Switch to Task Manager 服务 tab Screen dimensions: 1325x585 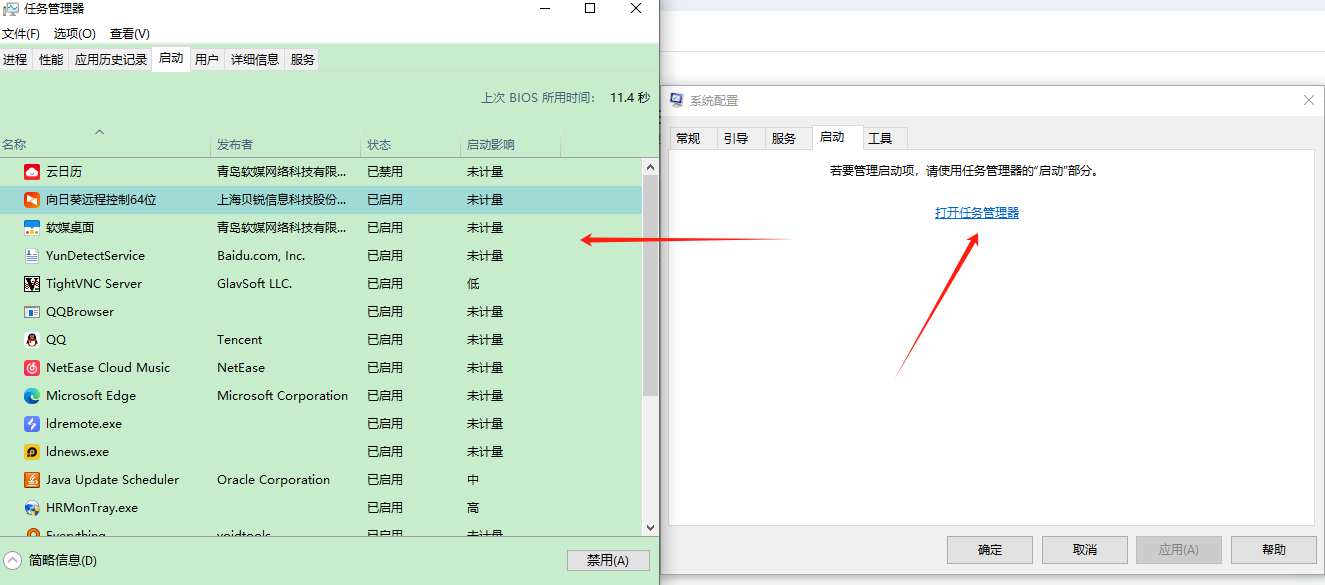[x=303, y=60]
